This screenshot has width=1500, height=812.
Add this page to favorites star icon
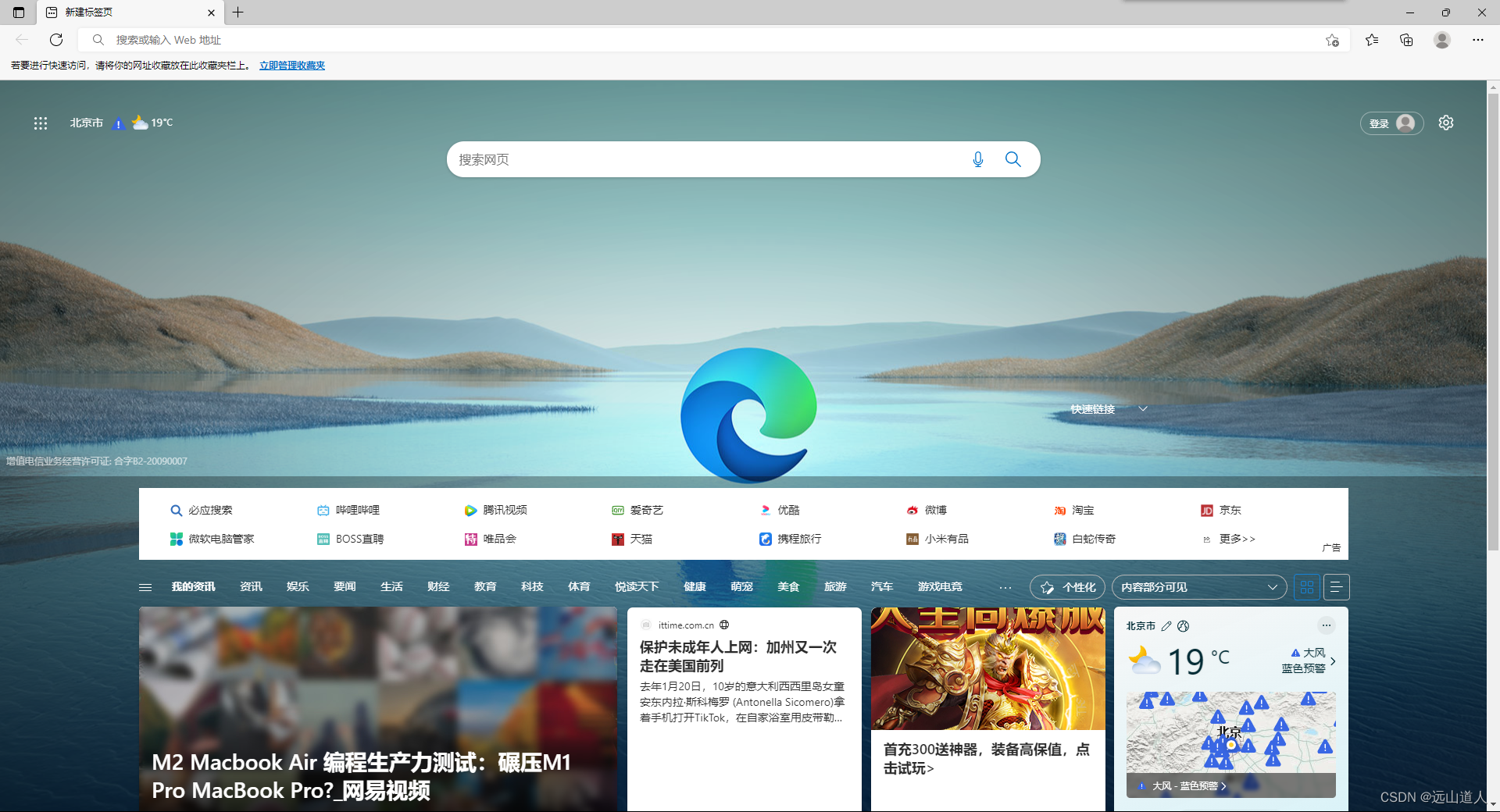(1332, 40)
